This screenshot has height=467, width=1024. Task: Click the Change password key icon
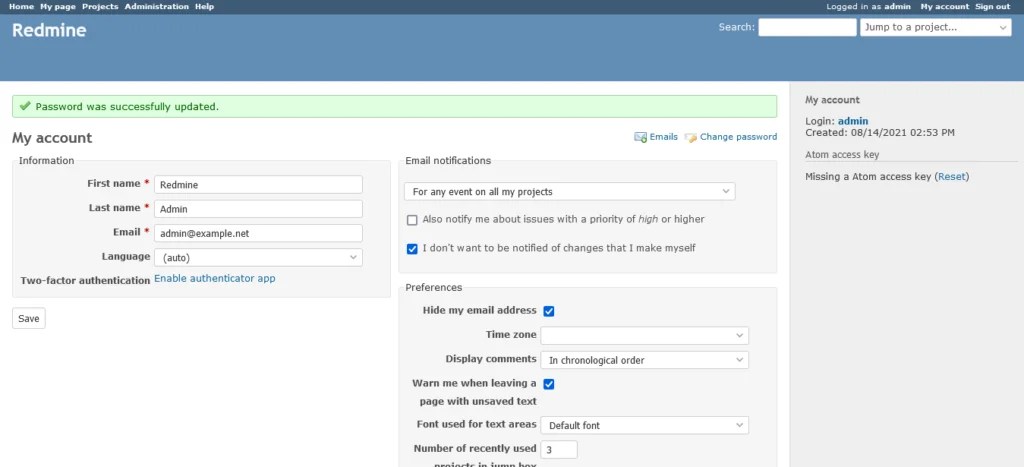coord(690,137)
